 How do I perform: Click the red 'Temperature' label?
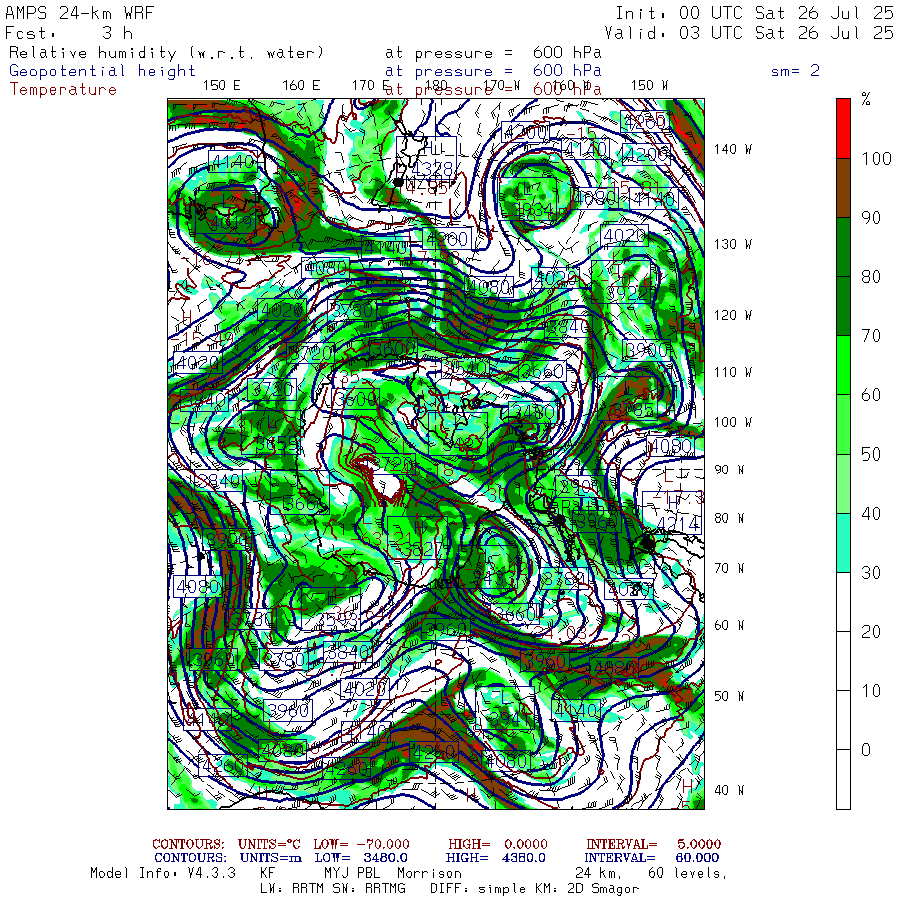63,90
